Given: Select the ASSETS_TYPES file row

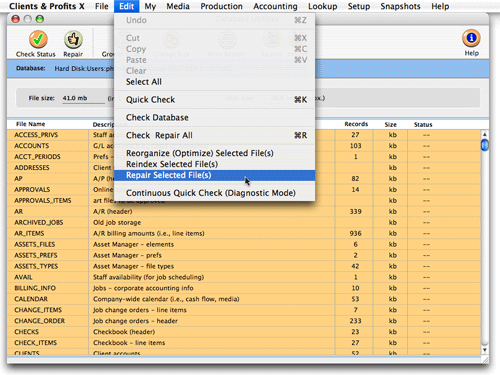Looking at the screenshot, I should click(244, 266).
